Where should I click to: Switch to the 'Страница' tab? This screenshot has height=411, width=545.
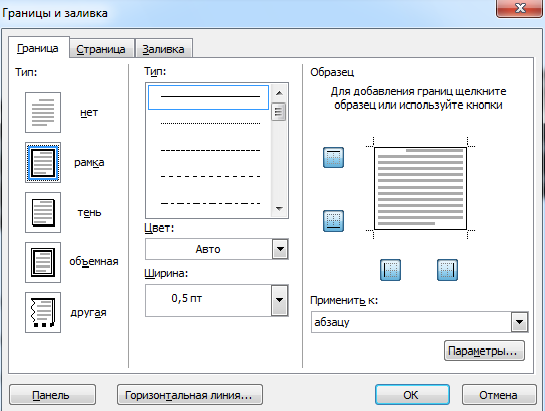click(101, 49)
